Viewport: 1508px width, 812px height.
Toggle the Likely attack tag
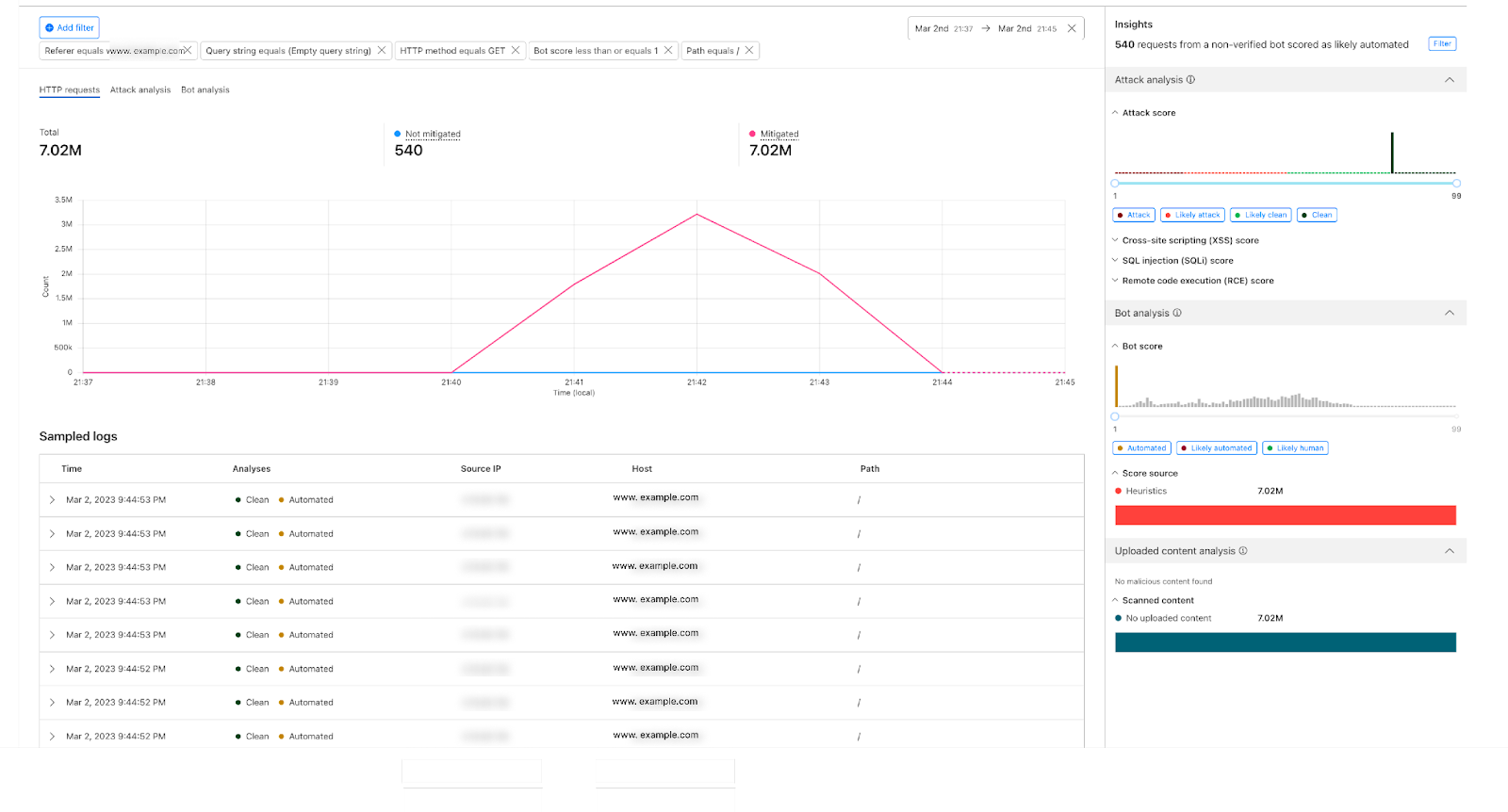(x=1192, y=215)
